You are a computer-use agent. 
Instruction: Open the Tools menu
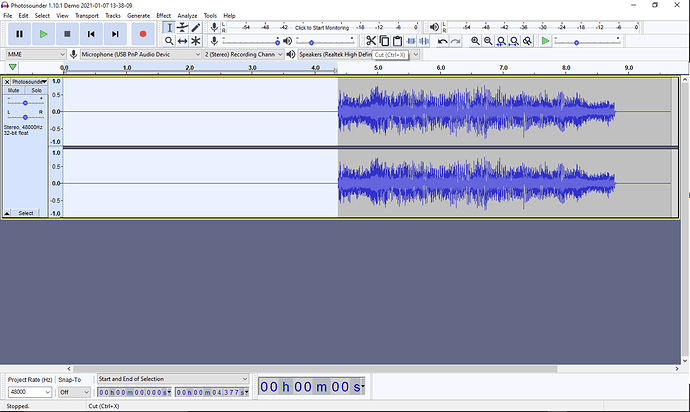tap(210, 15)
